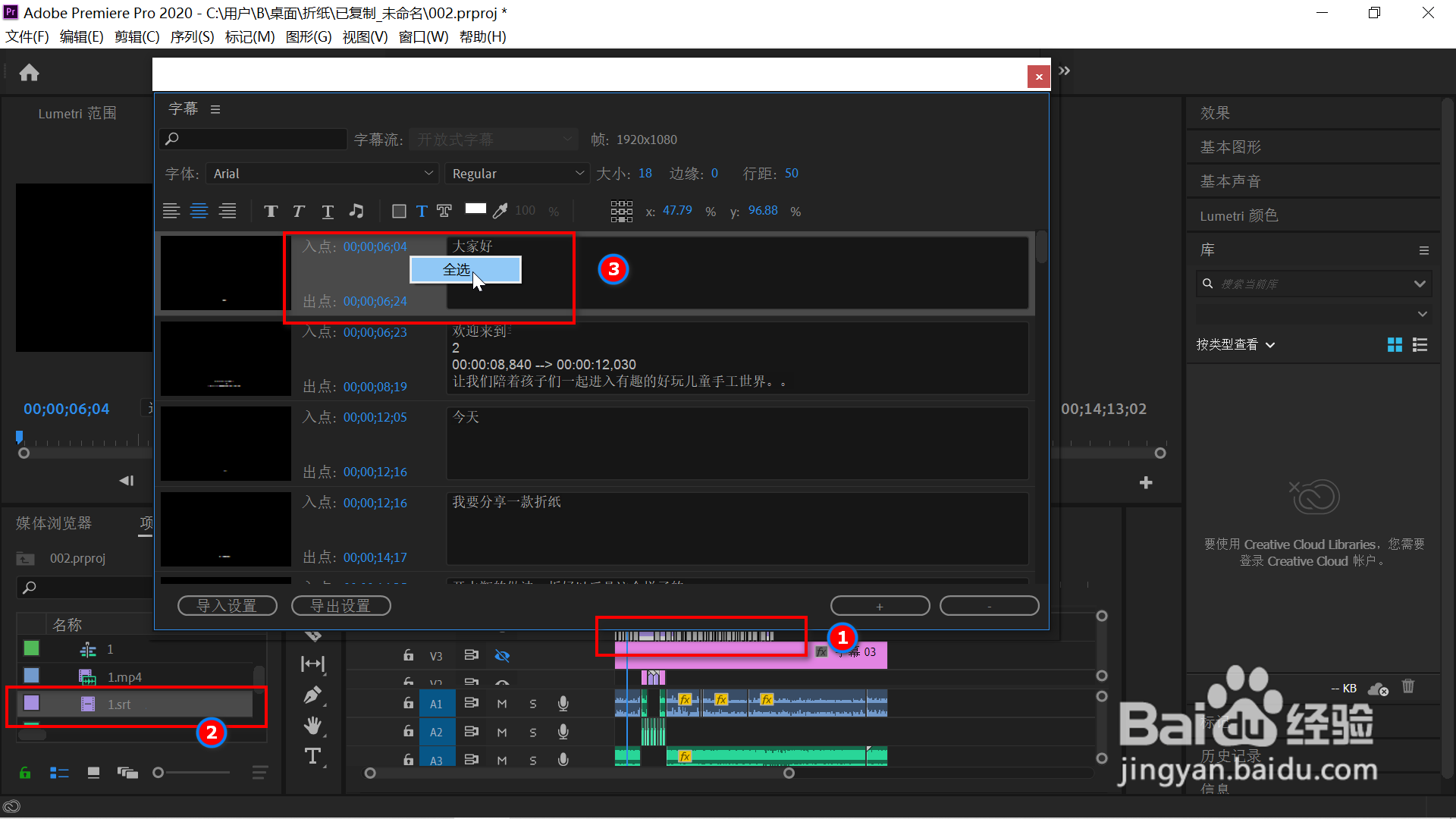Add caption with plus button
Viewport: 1456px width, 819px height.
coord(880,606)
